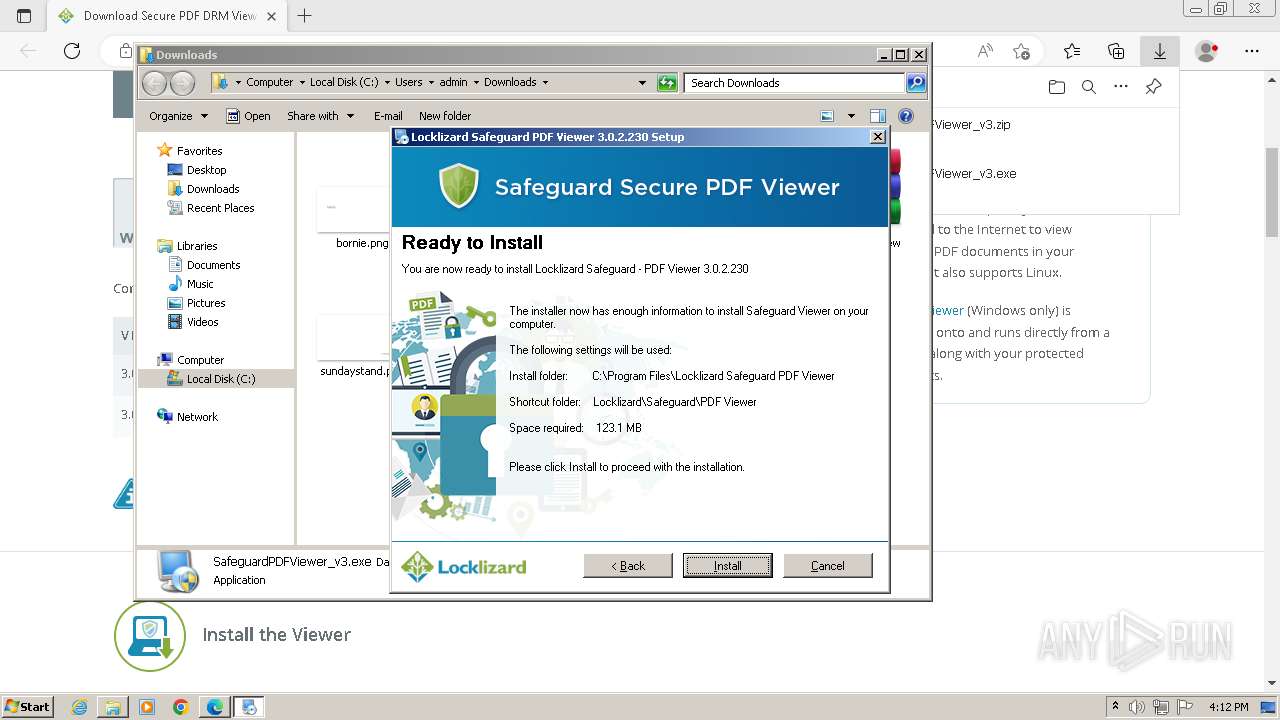
Task: Launch Windows Media Player from taskbar
Action: point(147,707)
